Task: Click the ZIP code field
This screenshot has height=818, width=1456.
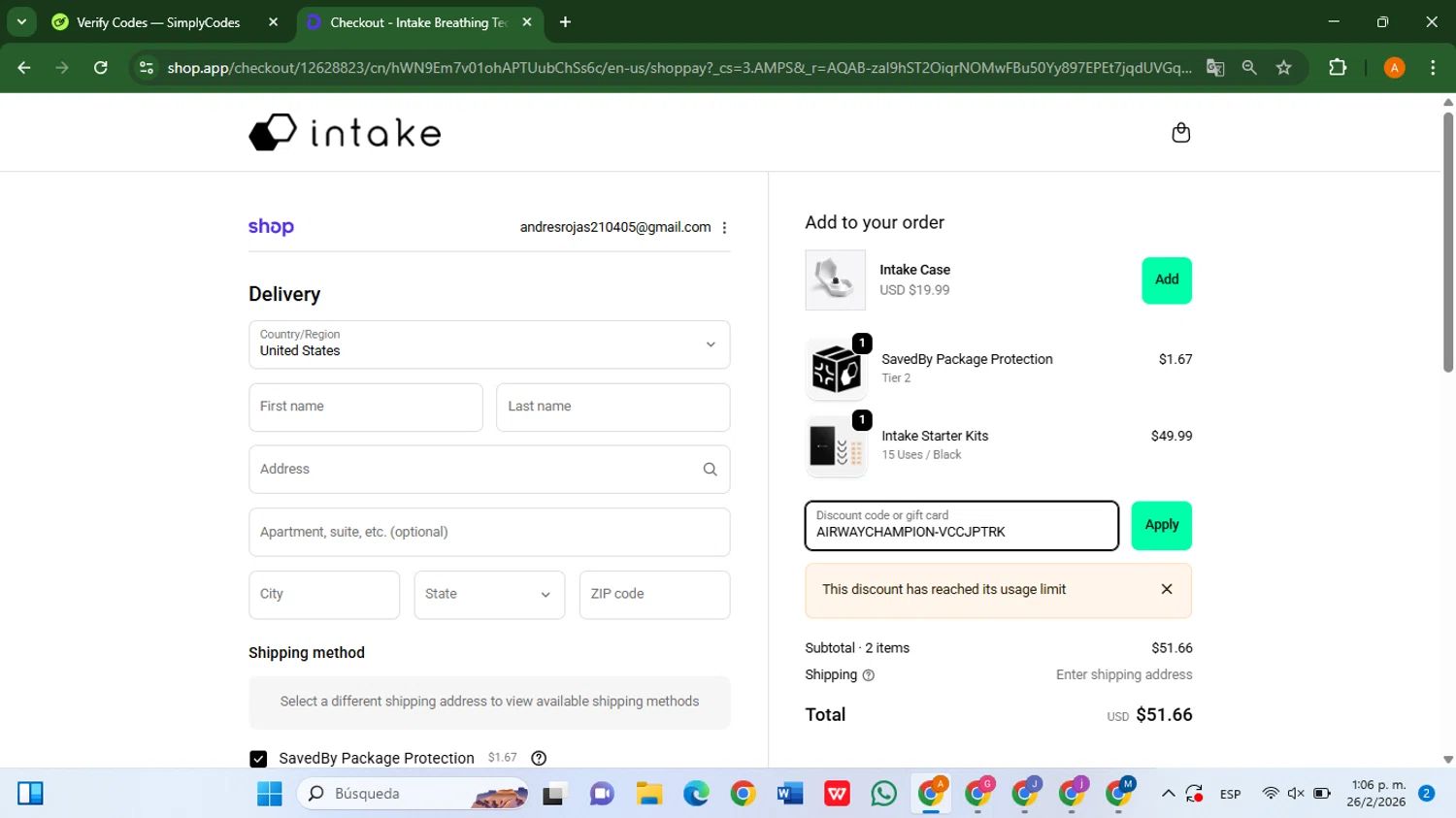Action: pyautogui.click(x=655, y=595)
